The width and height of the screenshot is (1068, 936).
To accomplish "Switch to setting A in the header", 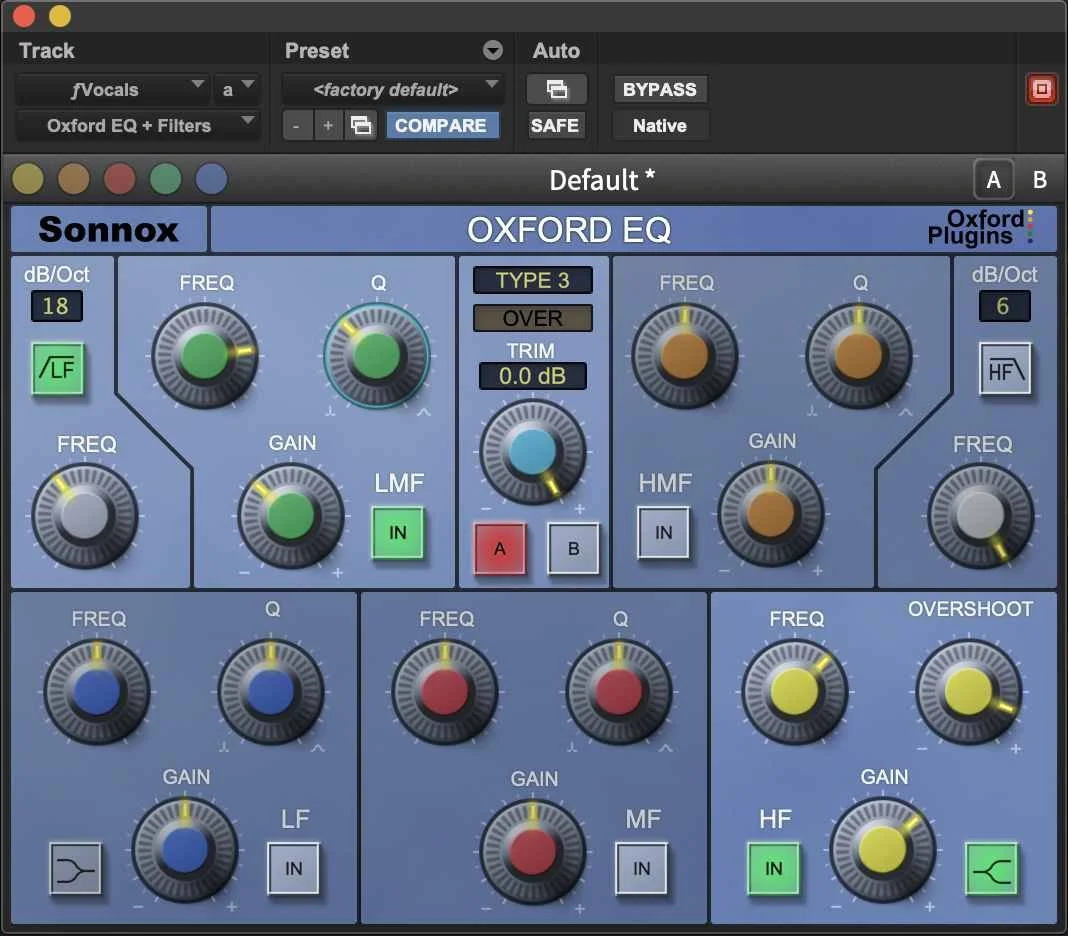I will (x=993, y=180).
